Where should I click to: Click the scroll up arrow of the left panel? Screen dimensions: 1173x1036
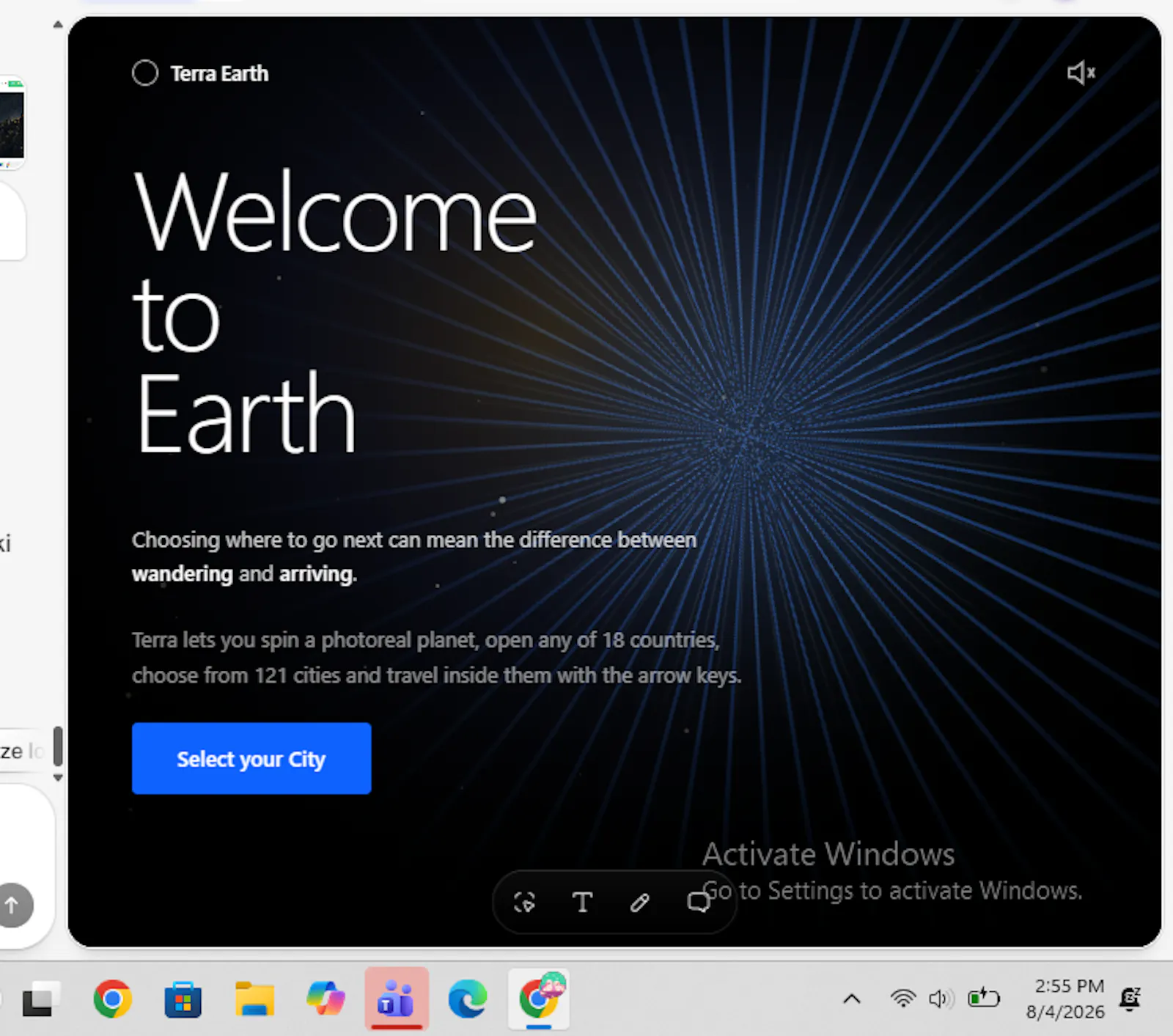[58, 25]
